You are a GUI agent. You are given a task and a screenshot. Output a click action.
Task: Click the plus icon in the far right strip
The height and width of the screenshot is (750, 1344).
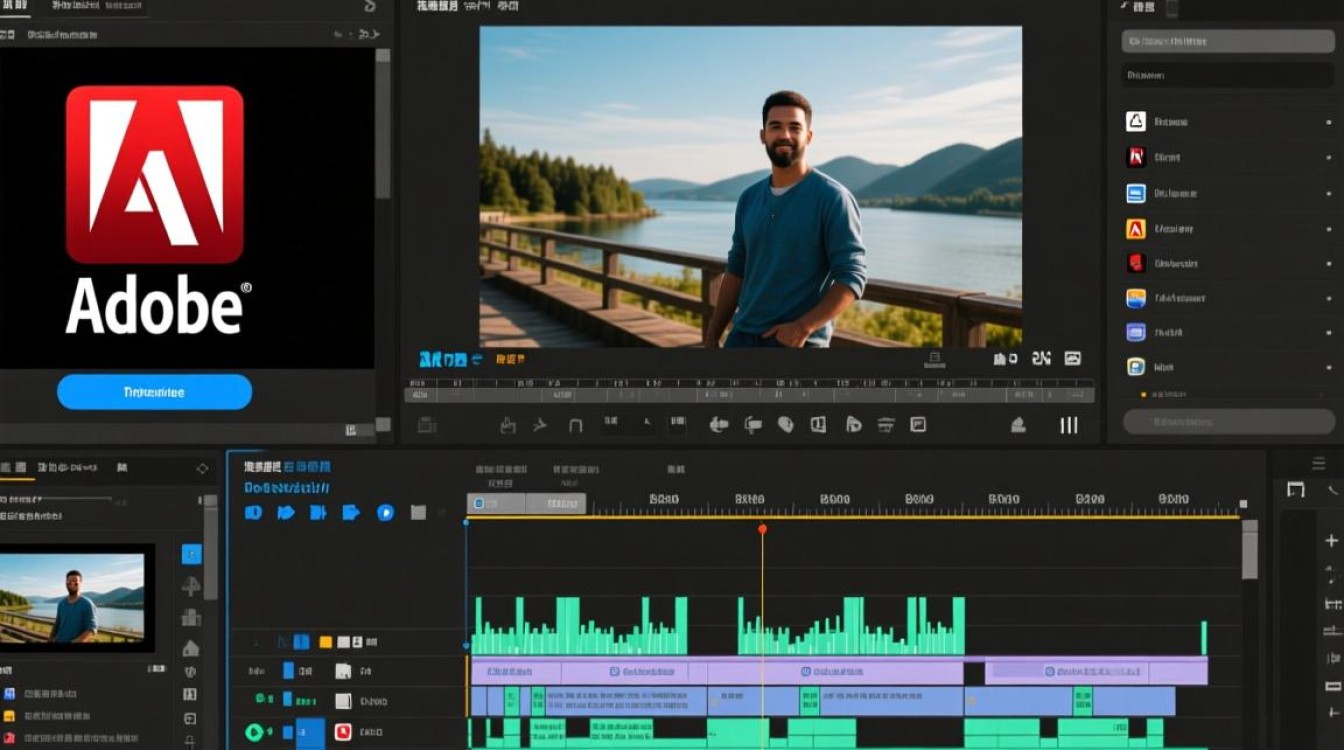coord(1331,541)
